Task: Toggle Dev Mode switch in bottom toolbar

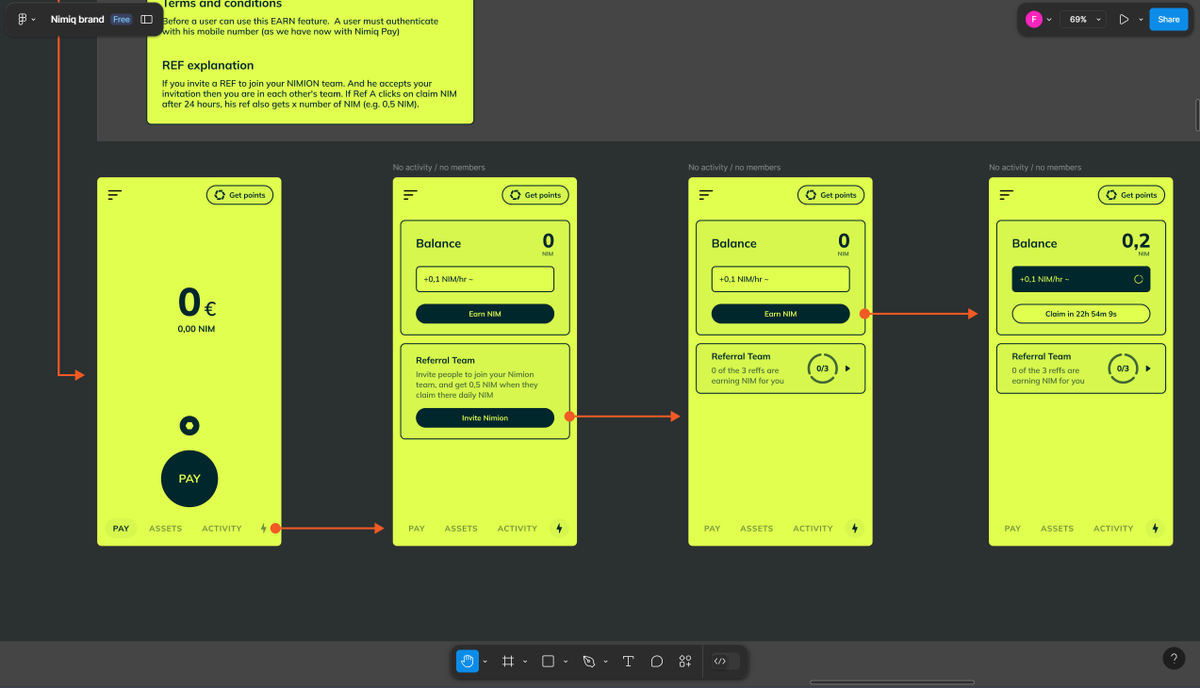Action: (x=726, y=661)
